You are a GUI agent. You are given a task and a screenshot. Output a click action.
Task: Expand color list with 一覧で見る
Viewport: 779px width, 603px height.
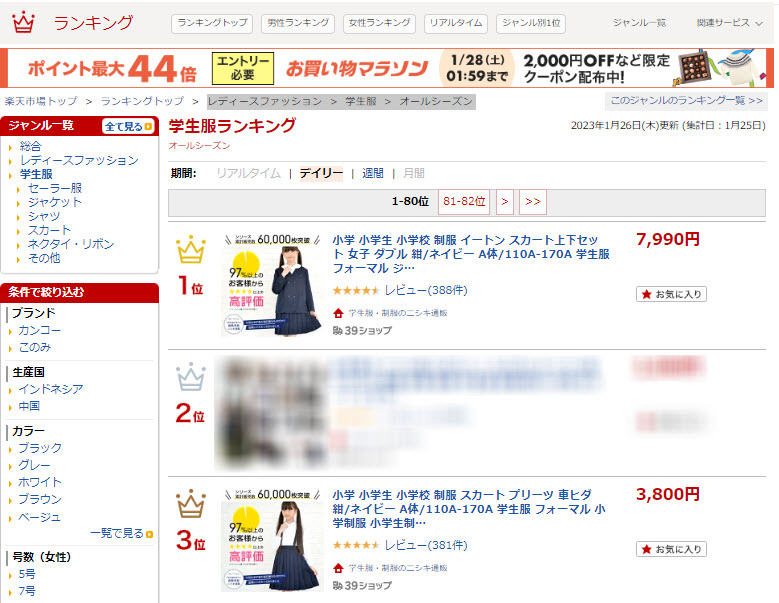click(x=122, y=533)
